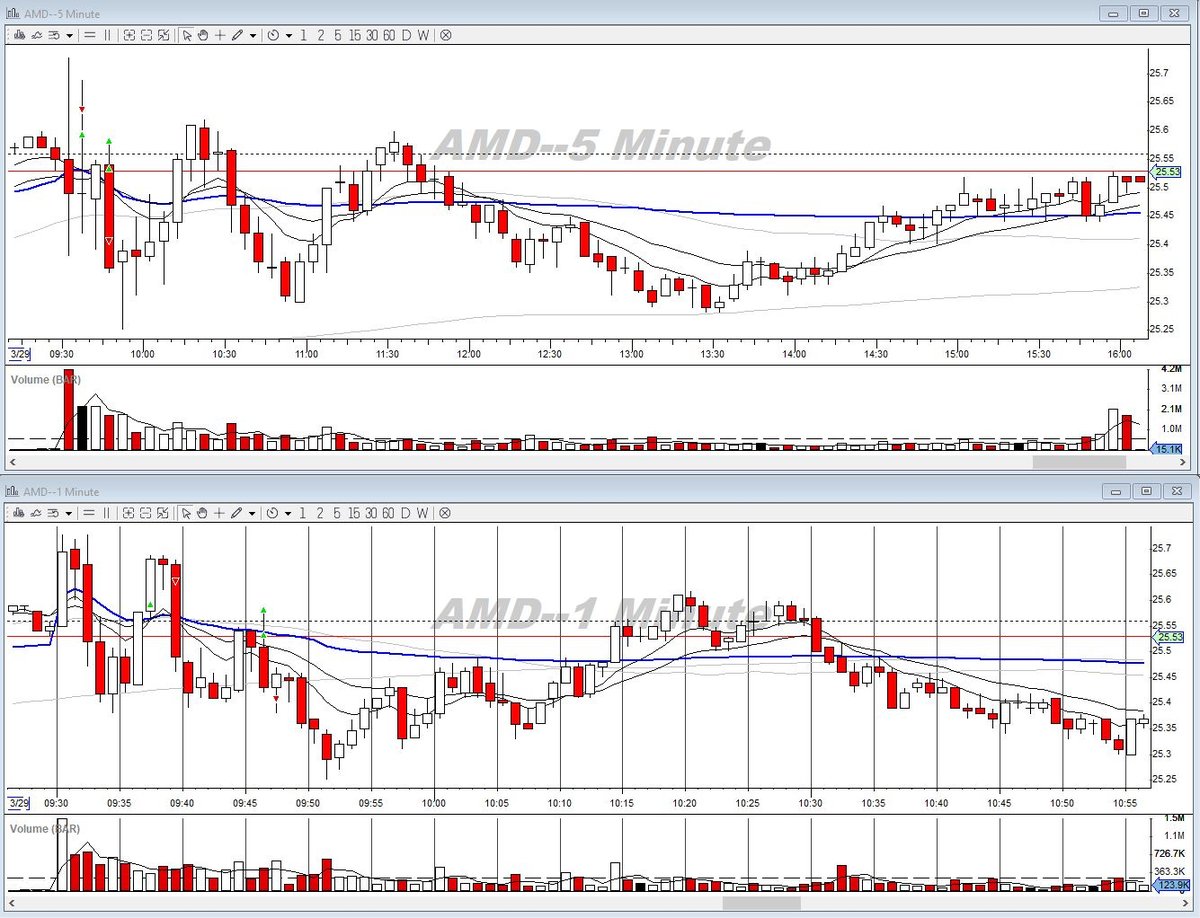
Task: Choose 30 interval in 5 Minute window toolbar
Action: 372,35
